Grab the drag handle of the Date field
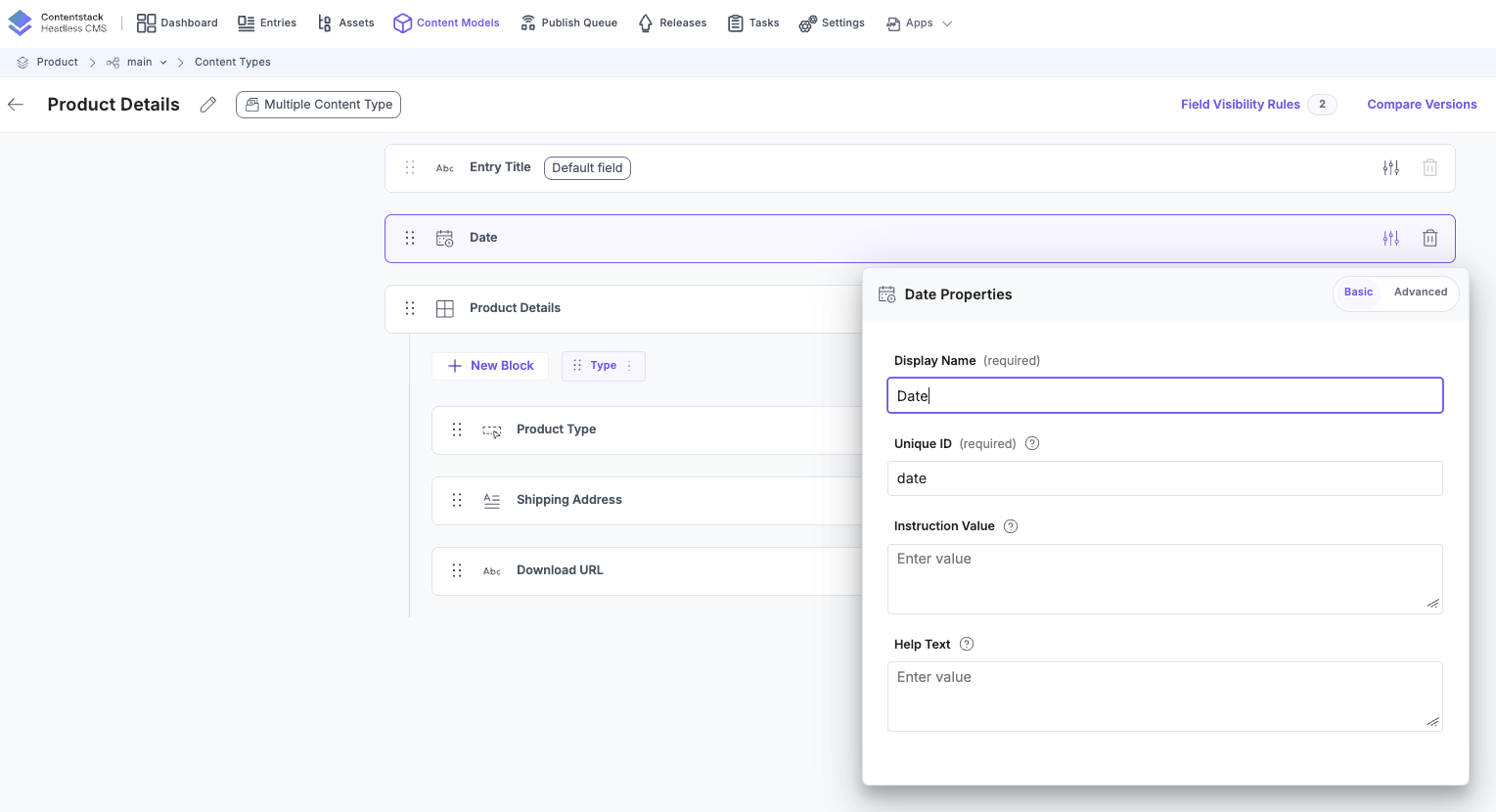This screenshot has width=1496, height=812. tap(410, 238)
